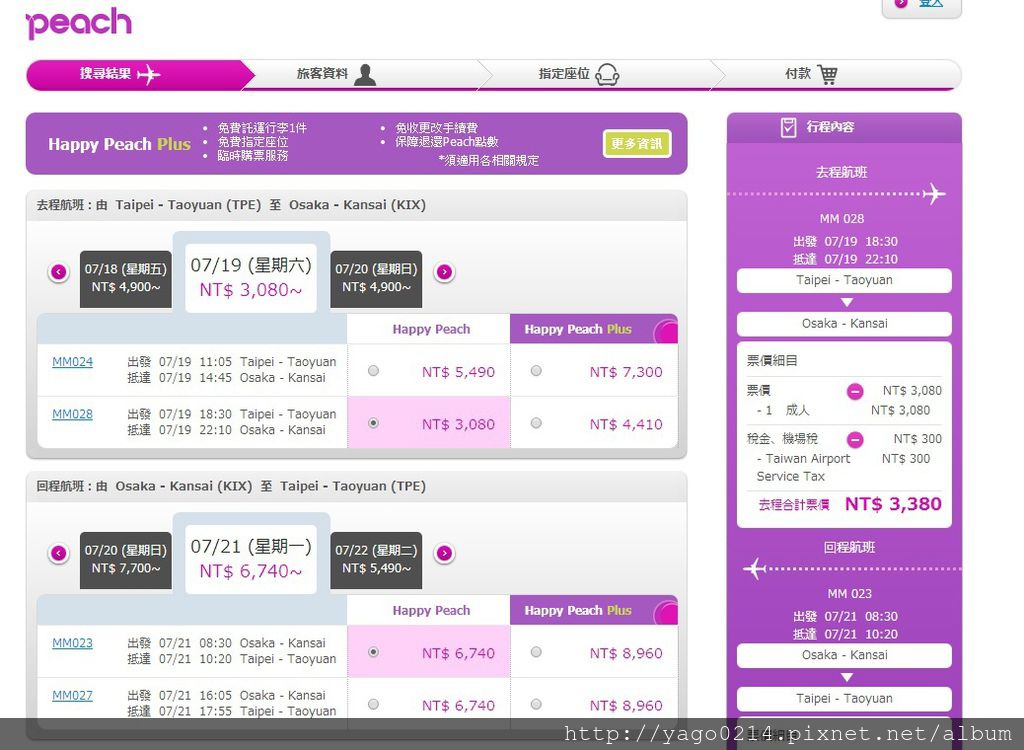The height and width of the screenshot is (750, 1024).
Task: Click the 票價細目 heading
Action: point(772,361)
